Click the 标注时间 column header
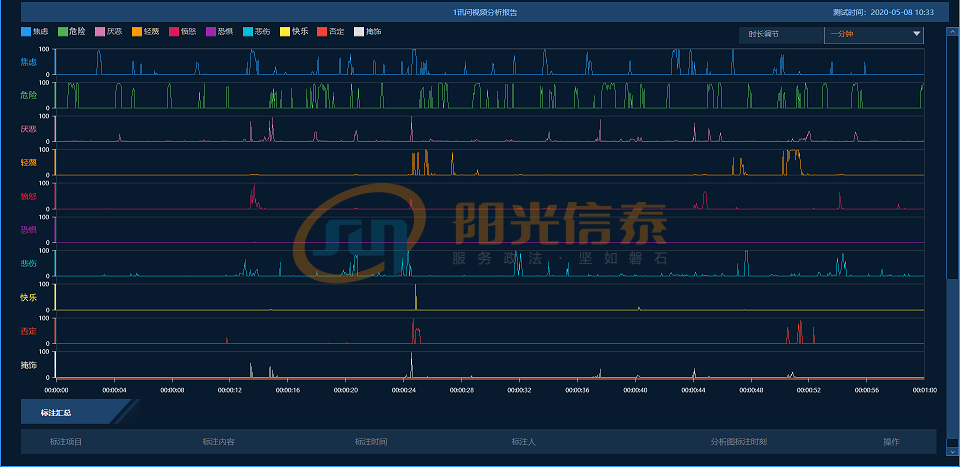Image resolution: width=960 pixels, height=467 pixels. [x=371, y=442]
